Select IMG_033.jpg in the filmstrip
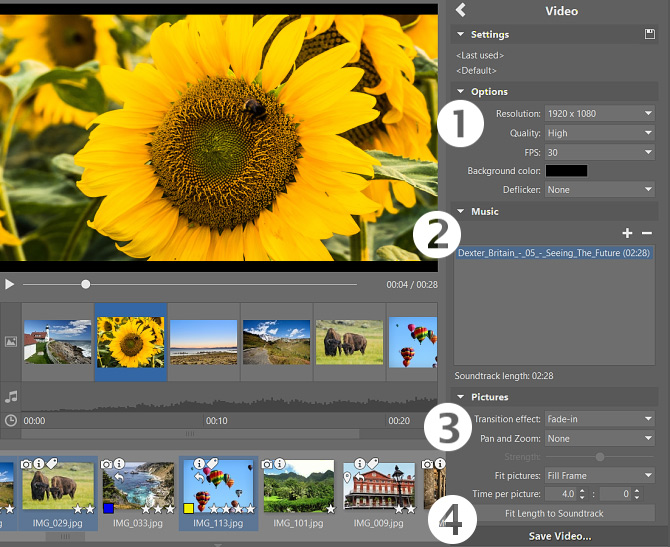The width and height of the screenshot is (670, 547). 138,494
